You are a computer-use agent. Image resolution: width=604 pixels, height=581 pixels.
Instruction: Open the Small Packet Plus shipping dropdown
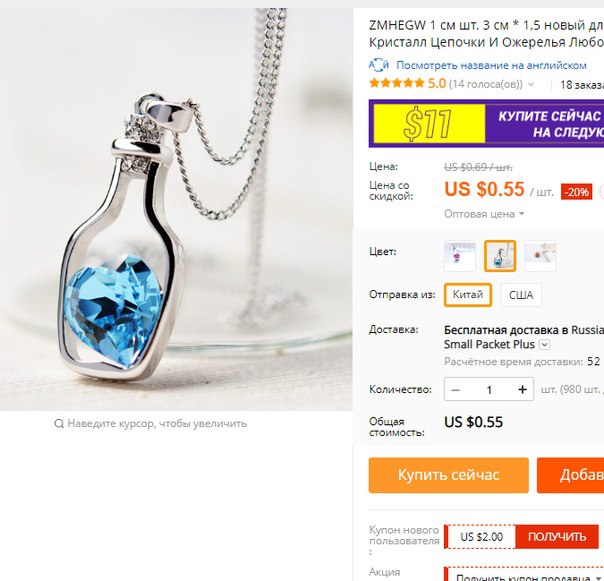(544, 344)
